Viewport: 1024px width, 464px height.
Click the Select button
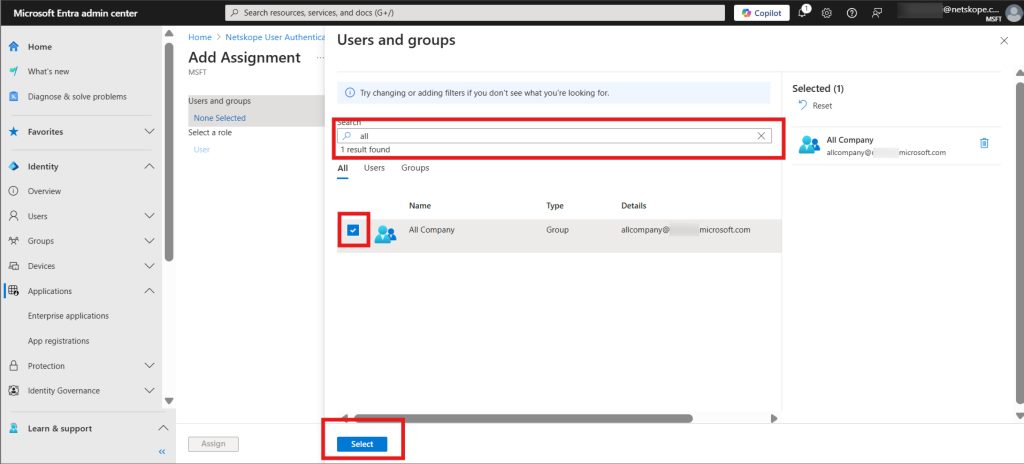pos(362,444)
